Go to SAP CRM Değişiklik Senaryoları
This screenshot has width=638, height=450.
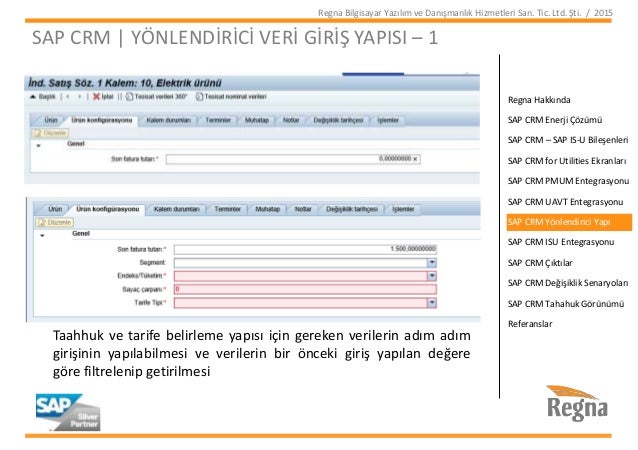point(568,283)
